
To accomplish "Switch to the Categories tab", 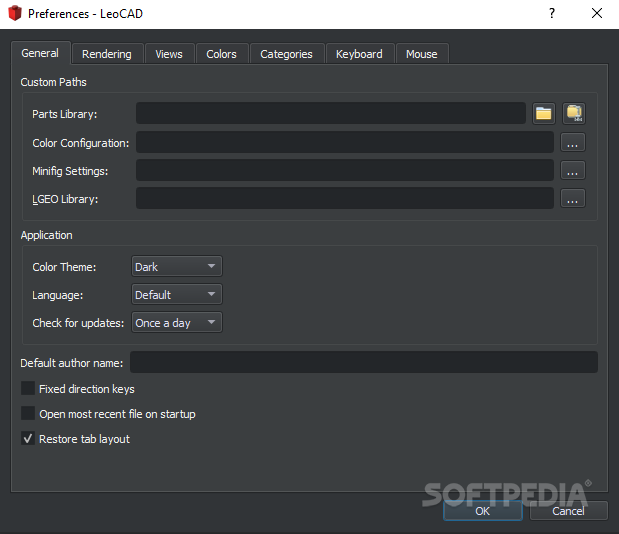I will coord(287,54).
